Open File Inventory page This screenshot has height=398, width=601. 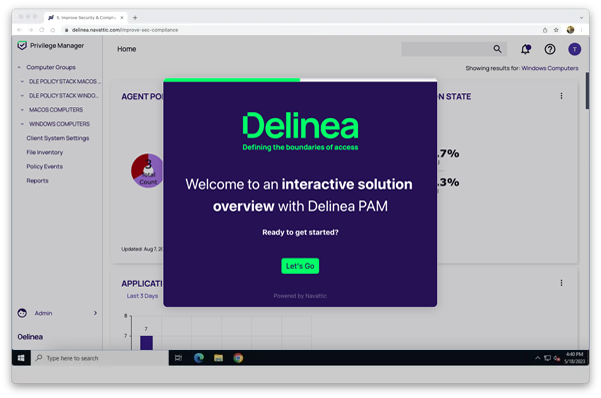[44, 152]
